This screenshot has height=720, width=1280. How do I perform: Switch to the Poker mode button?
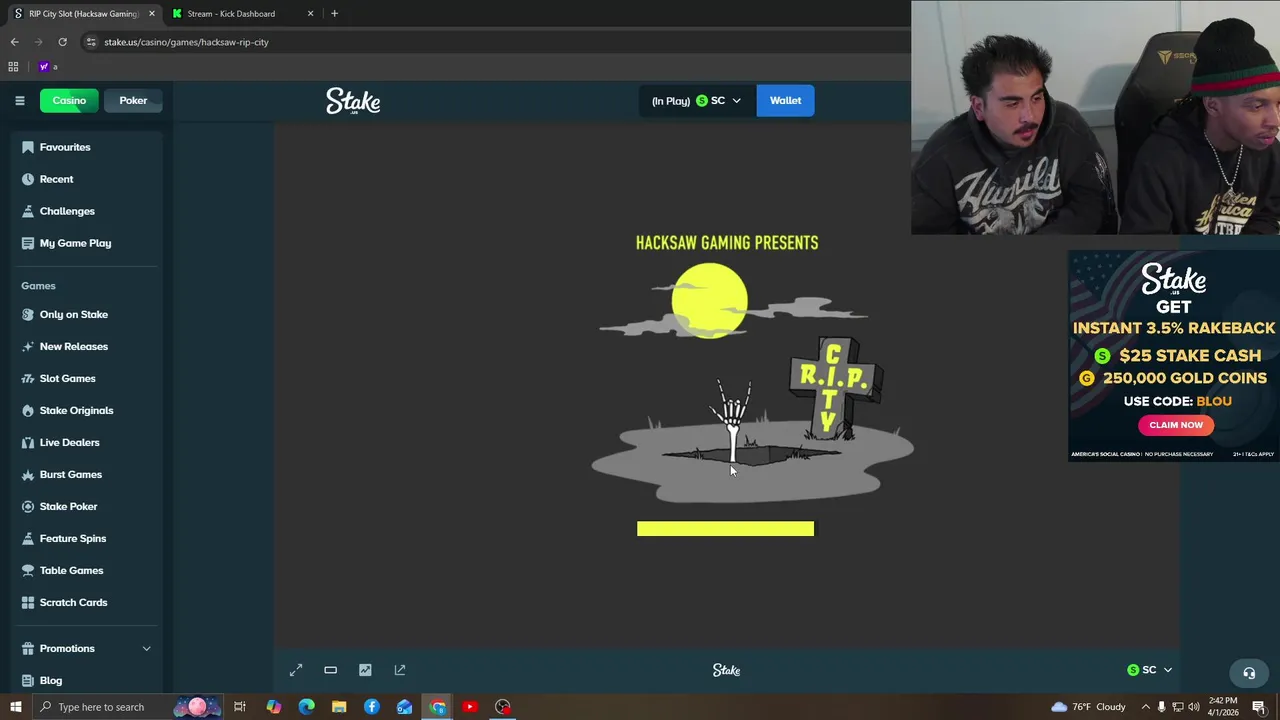point(133,100)
